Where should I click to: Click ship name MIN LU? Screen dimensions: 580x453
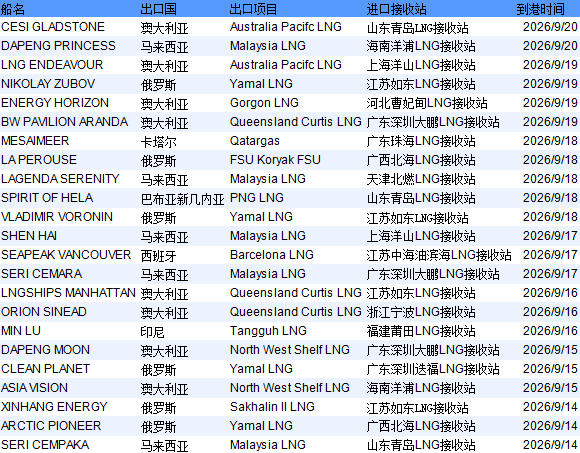tap(21, 331)
